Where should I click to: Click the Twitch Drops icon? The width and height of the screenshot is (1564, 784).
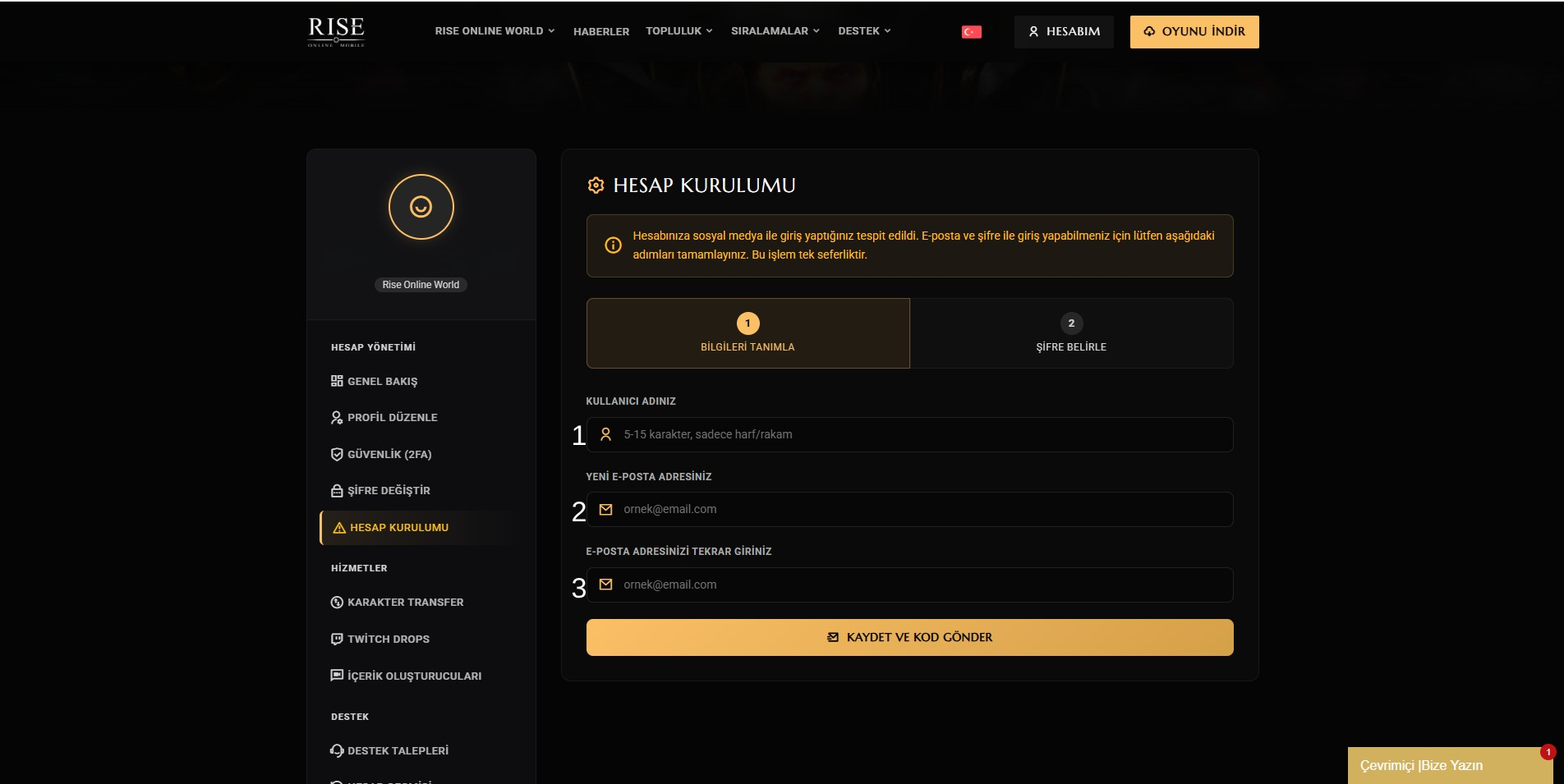[x=337, y=639]
